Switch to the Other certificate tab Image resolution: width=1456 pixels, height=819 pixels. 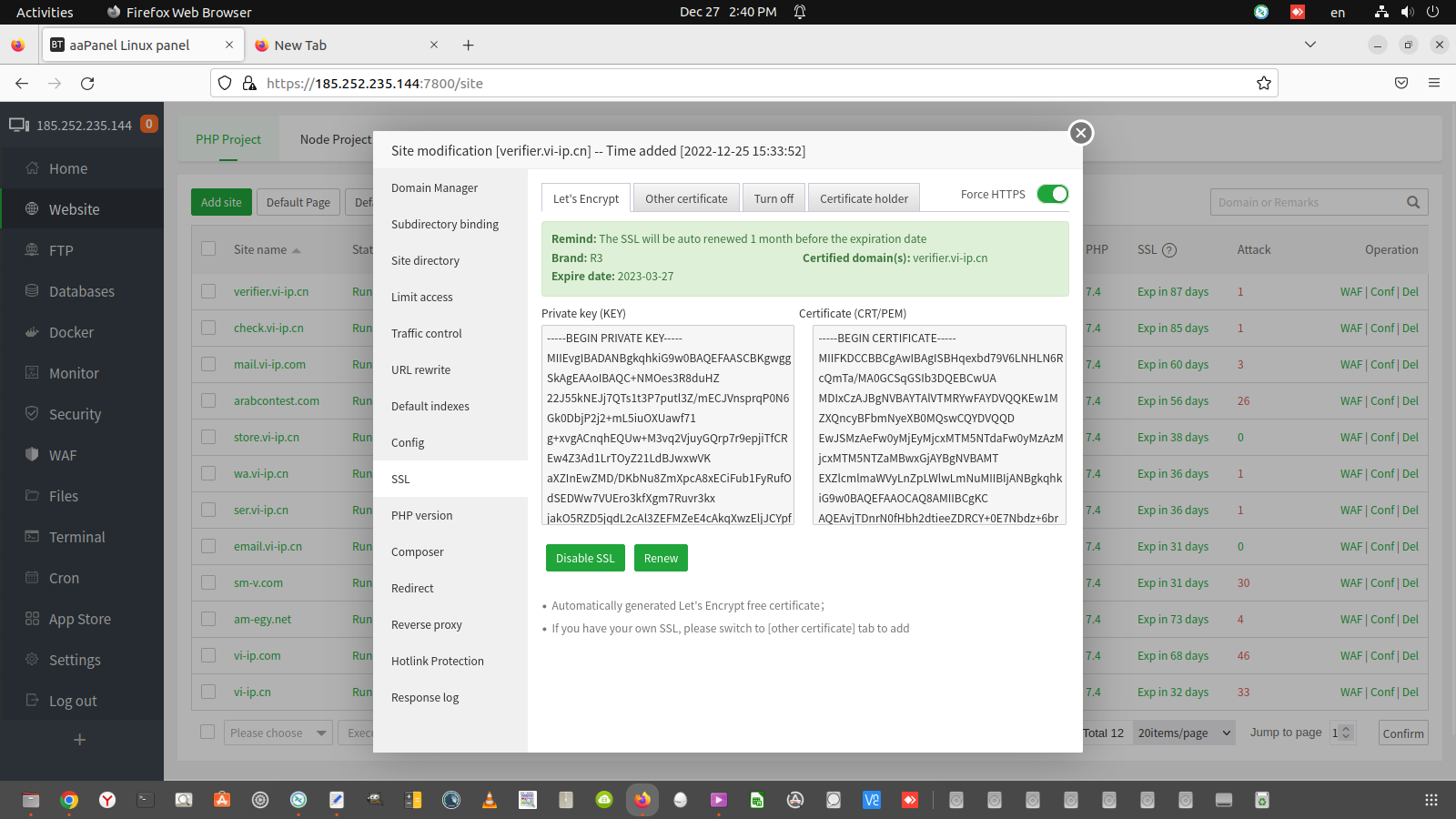pos(686,198)
